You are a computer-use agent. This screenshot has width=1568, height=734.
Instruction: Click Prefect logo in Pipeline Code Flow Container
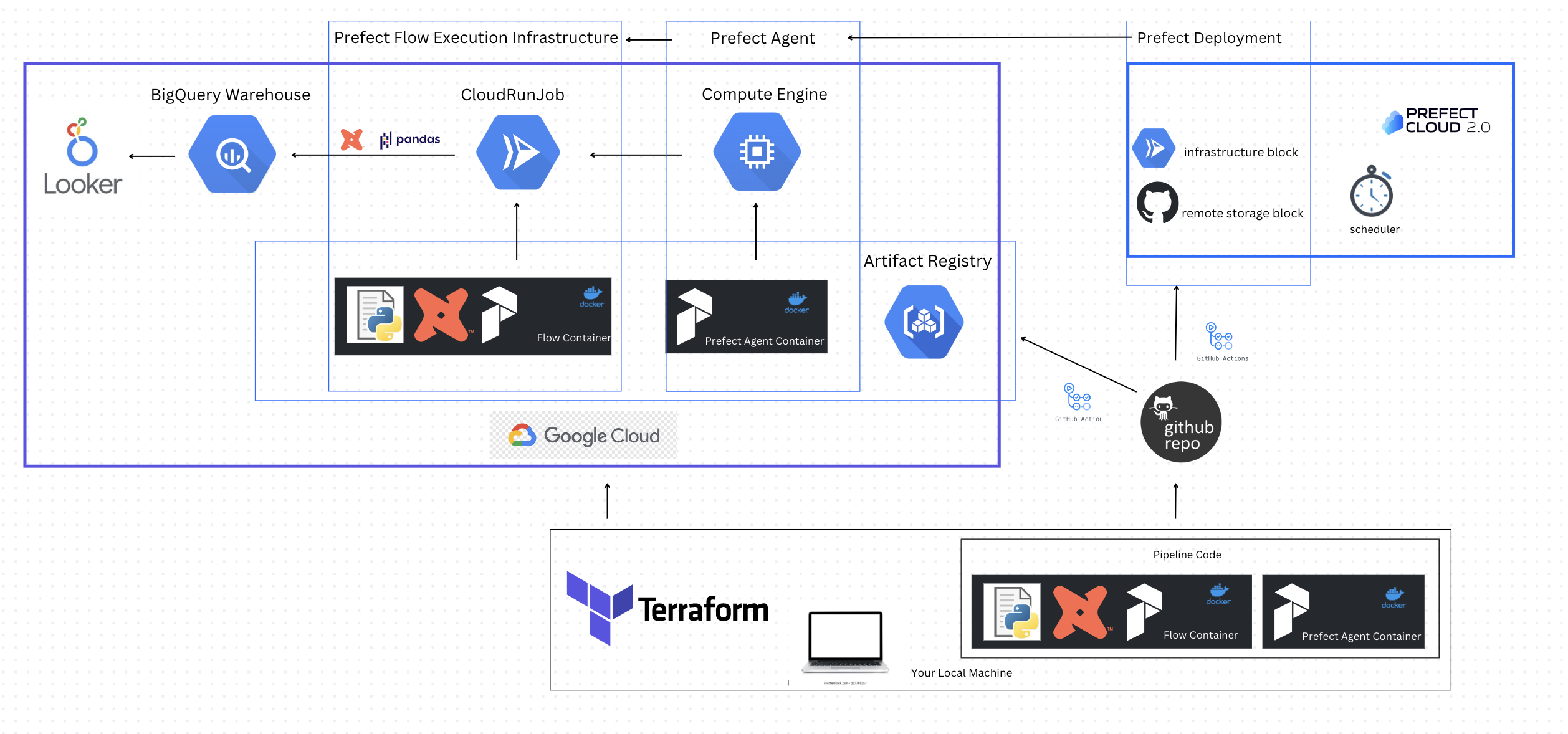click(1144, 612)
